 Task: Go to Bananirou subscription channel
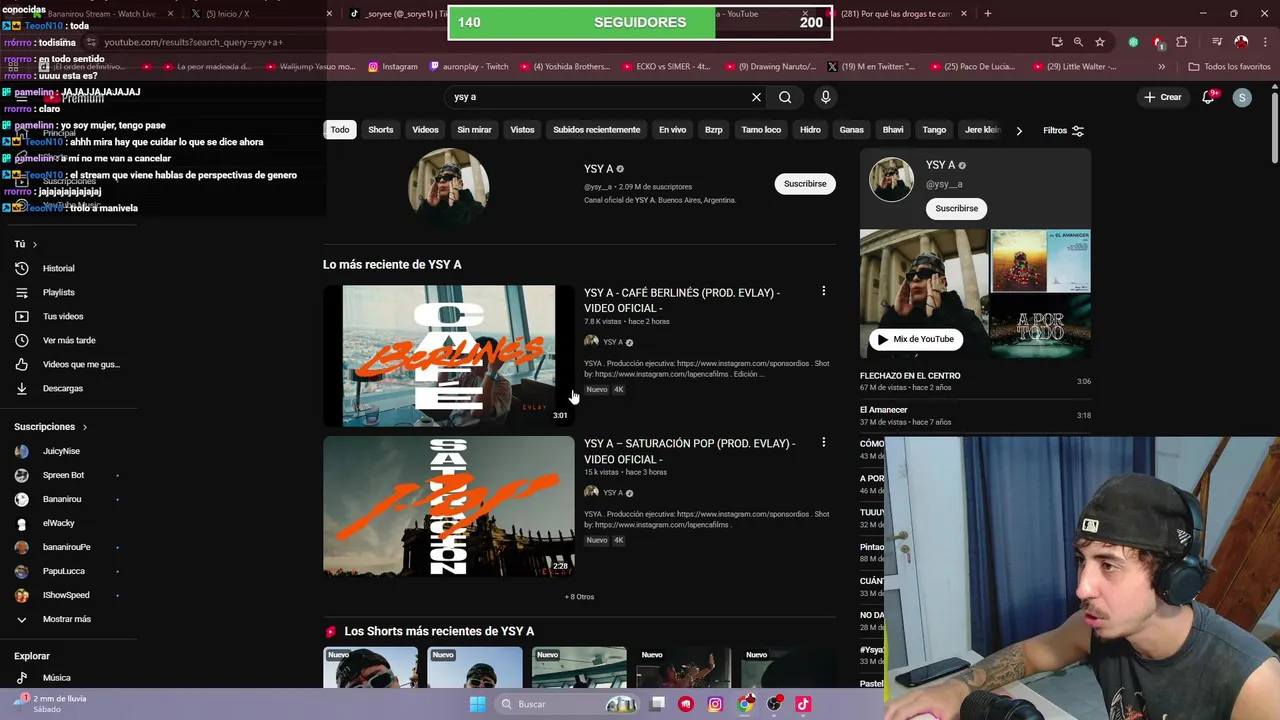click(x=62, y=499)
